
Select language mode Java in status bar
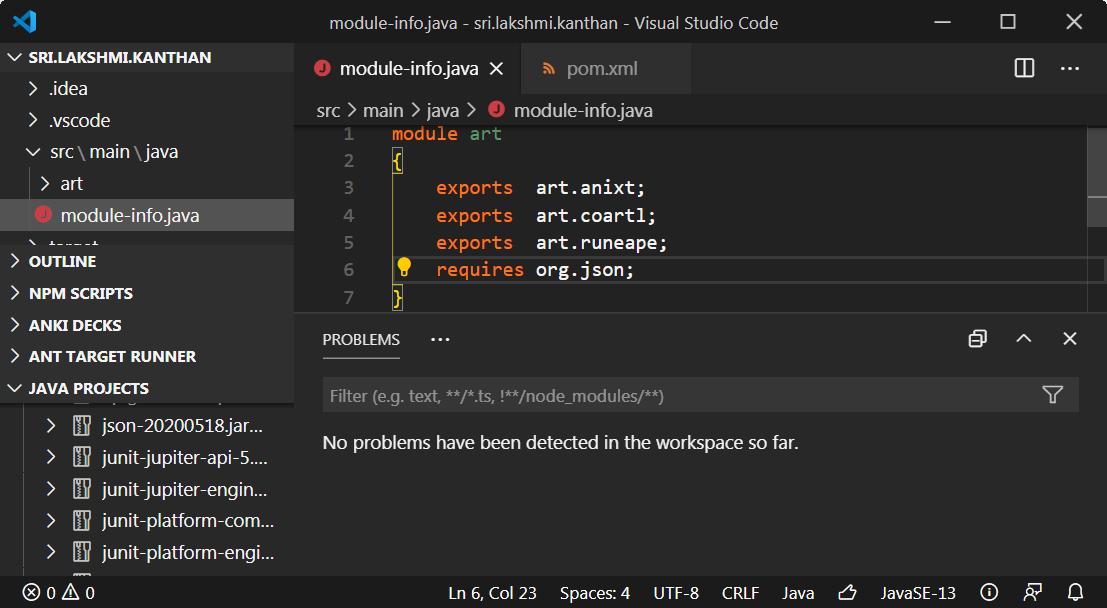click(x=798, y=593)
